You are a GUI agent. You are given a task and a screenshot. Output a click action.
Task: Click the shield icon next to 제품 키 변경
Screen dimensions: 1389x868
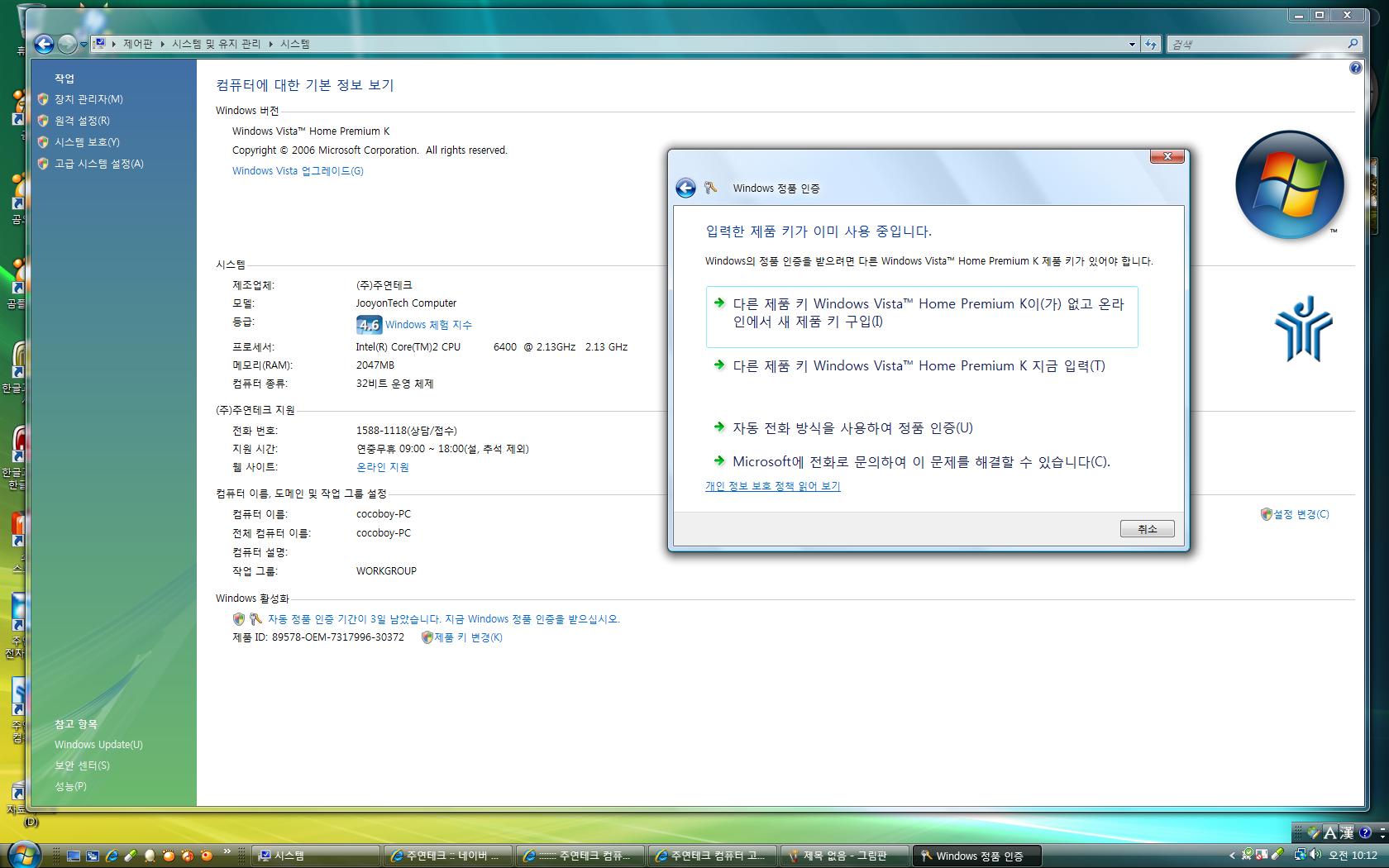click(427, 637)
